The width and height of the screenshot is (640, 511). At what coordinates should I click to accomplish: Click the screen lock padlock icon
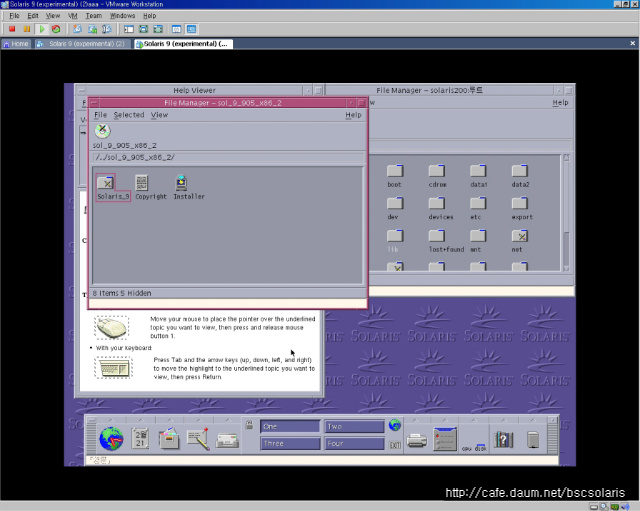coord(249,425)
